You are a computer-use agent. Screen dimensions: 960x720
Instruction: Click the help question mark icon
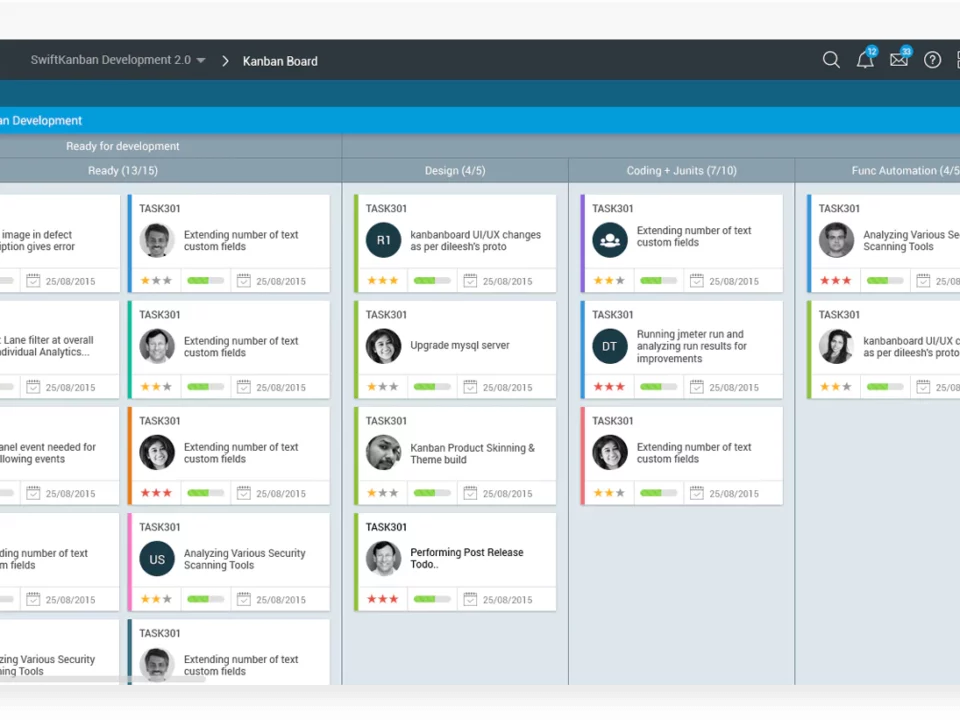[932, 60]
